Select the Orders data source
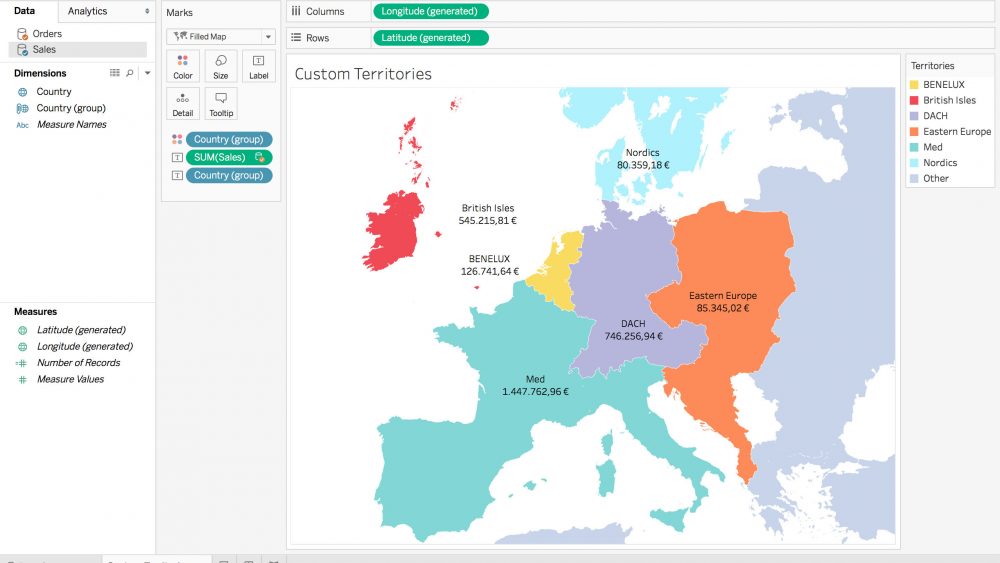Image resolution: width=1000 pixels, height=563 pixels. click(x=46, y=33)
